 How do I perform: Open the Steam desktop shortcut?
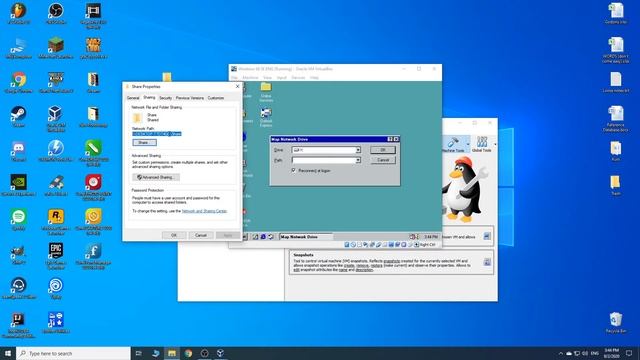click(x=19, y=117)
